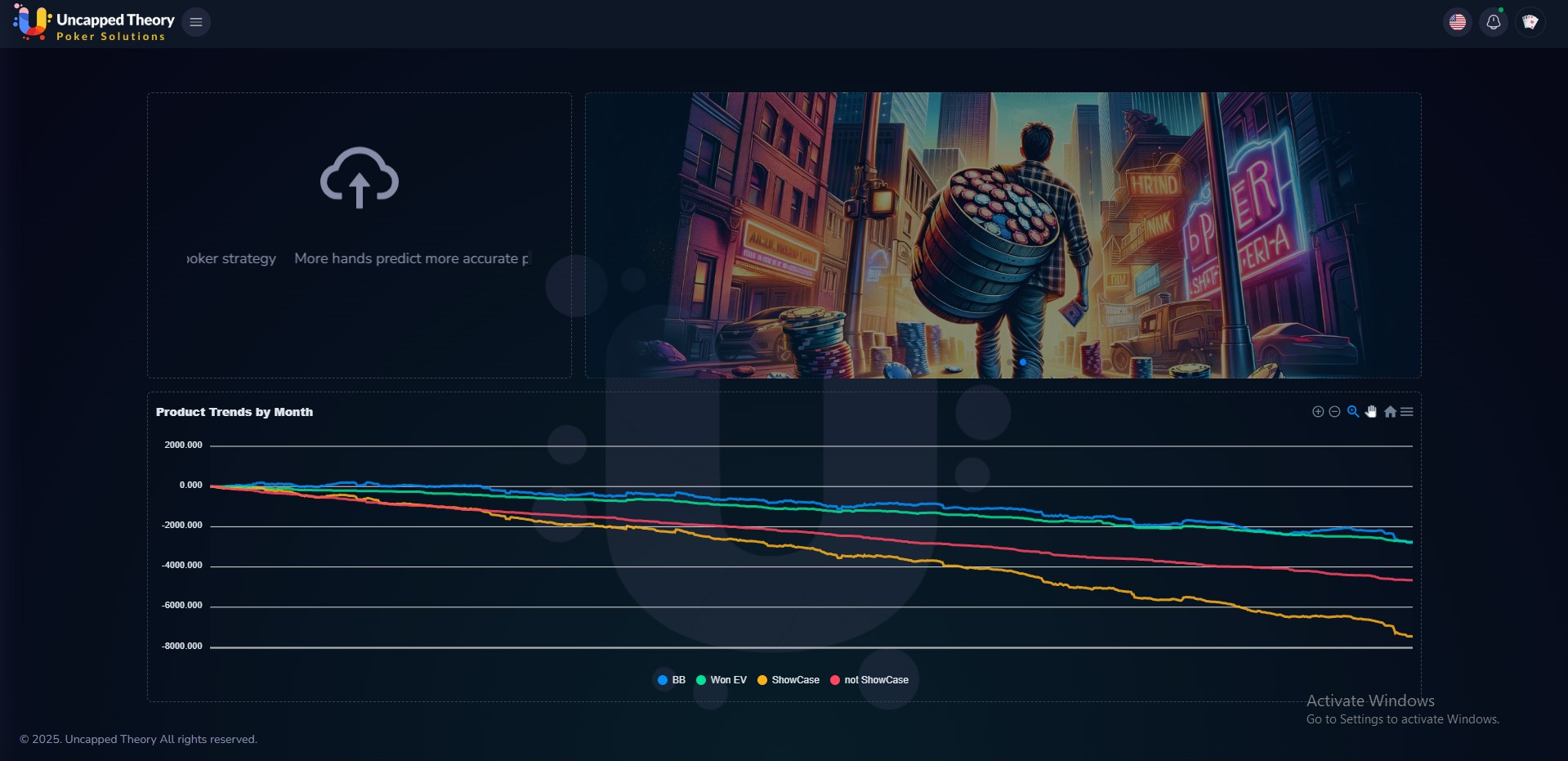This screenshot has width=1568, height=761.
Task: Toggle the ShowCase series legend
Action: pos(788,680)
